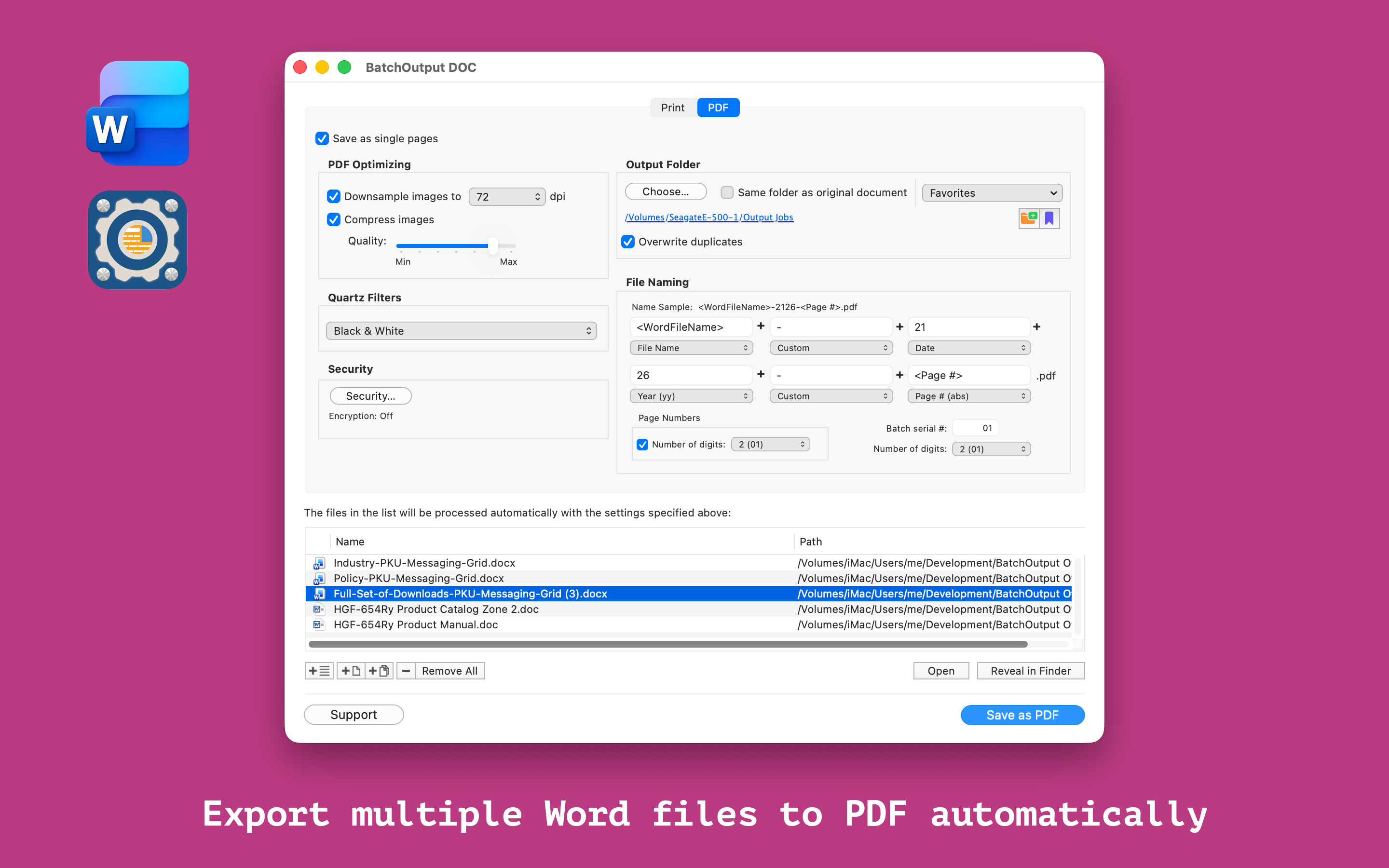Click the Support button
The height and width of the screenshot is (868, 1389).
click(x=354, y=715)
